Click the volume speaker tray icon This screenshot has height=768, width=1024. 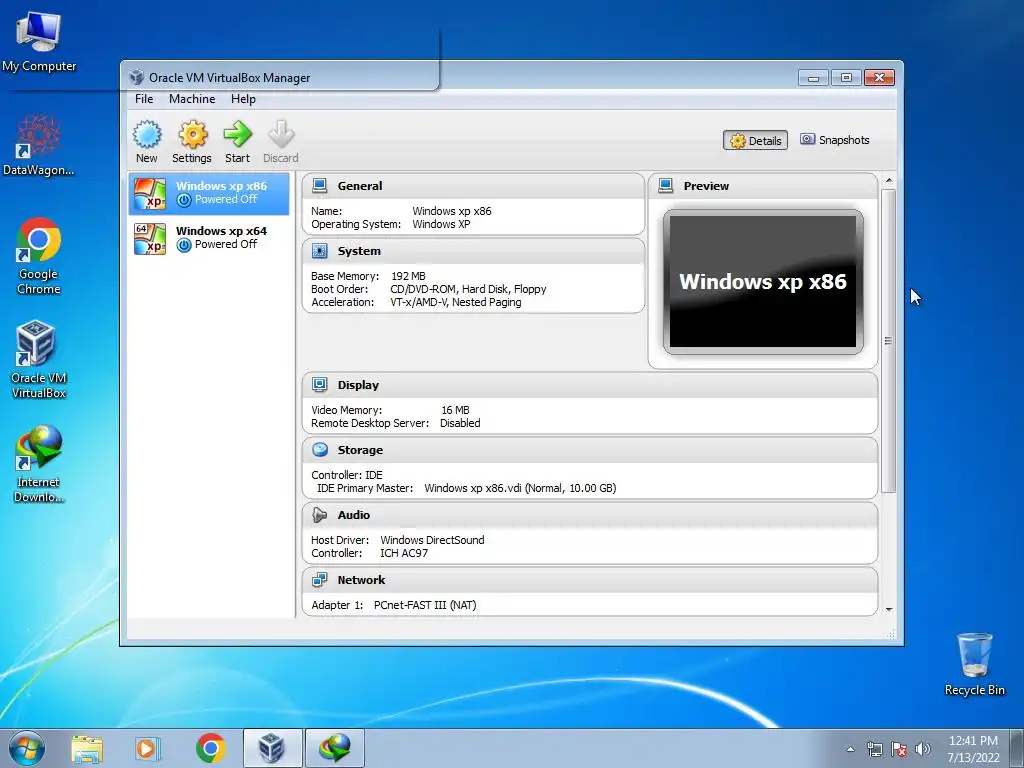coord(923,749)
